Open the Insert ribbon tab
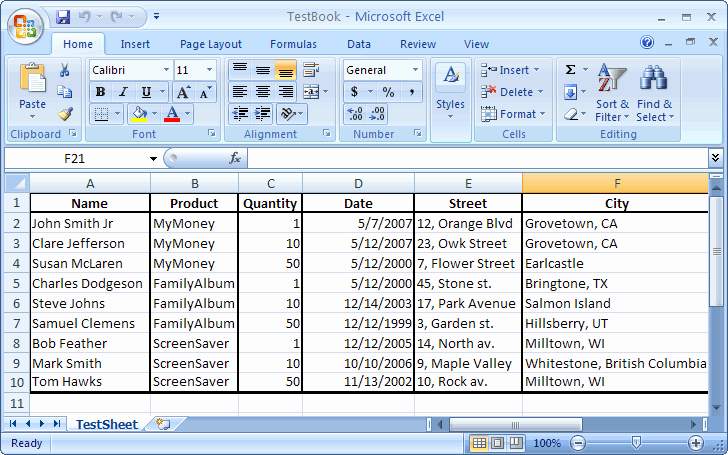 pos(135,44)
